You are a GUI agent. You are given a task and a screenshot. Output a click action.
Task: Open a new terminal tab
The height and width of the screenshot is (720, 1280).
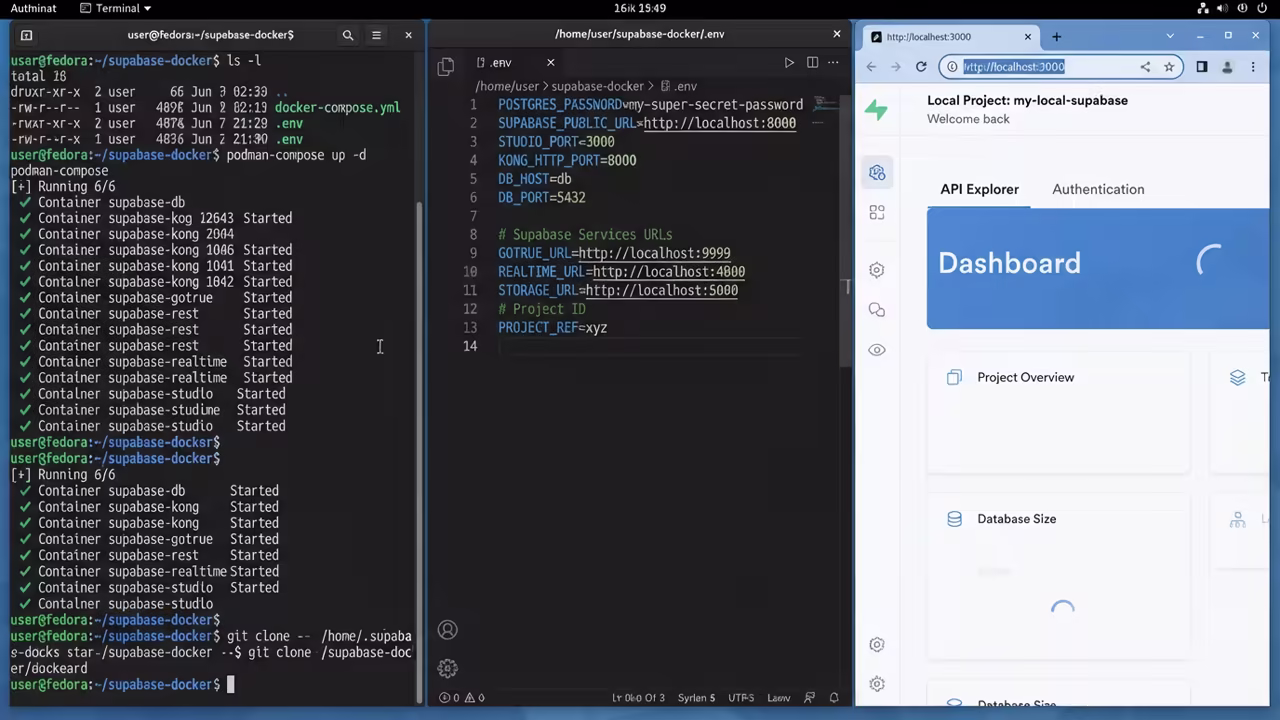point(27,35)
